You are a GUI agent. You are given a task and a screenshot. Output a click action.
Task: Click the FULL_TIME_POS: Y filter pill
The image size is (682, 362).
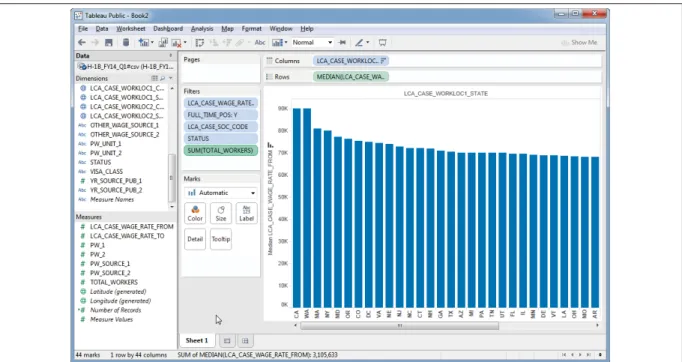tap(221, 115)
